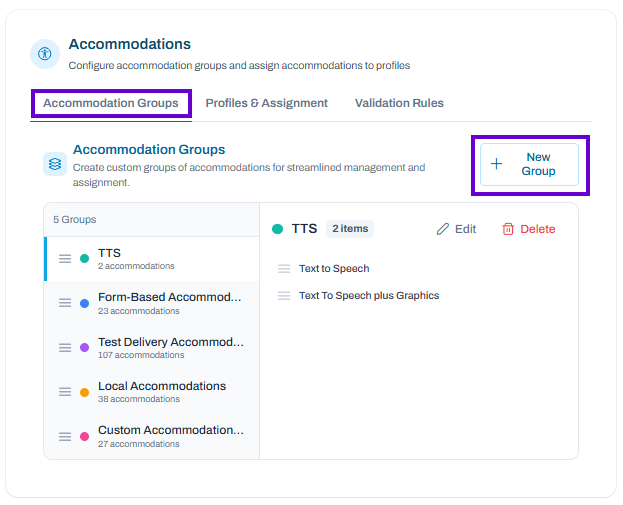The height and width of the screenshot is (505, 623).
Task: Click the 23 accommodations count text
Action: coord(139,311)
